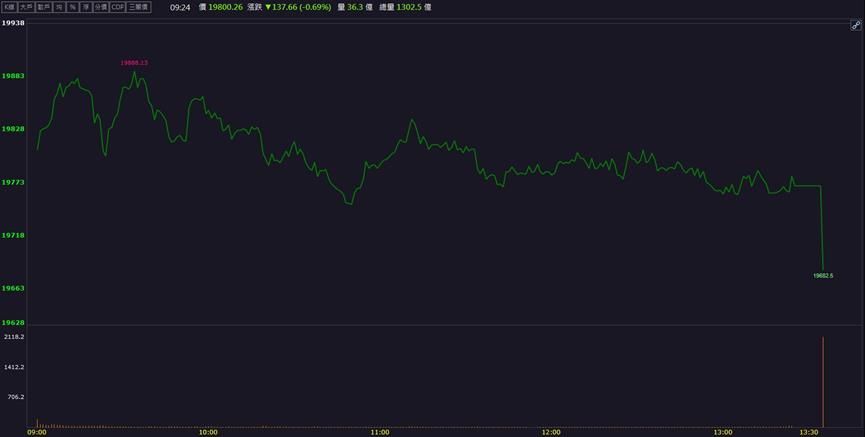Click the price value 19800.26
865x437 pixels.
pos(225,8)
